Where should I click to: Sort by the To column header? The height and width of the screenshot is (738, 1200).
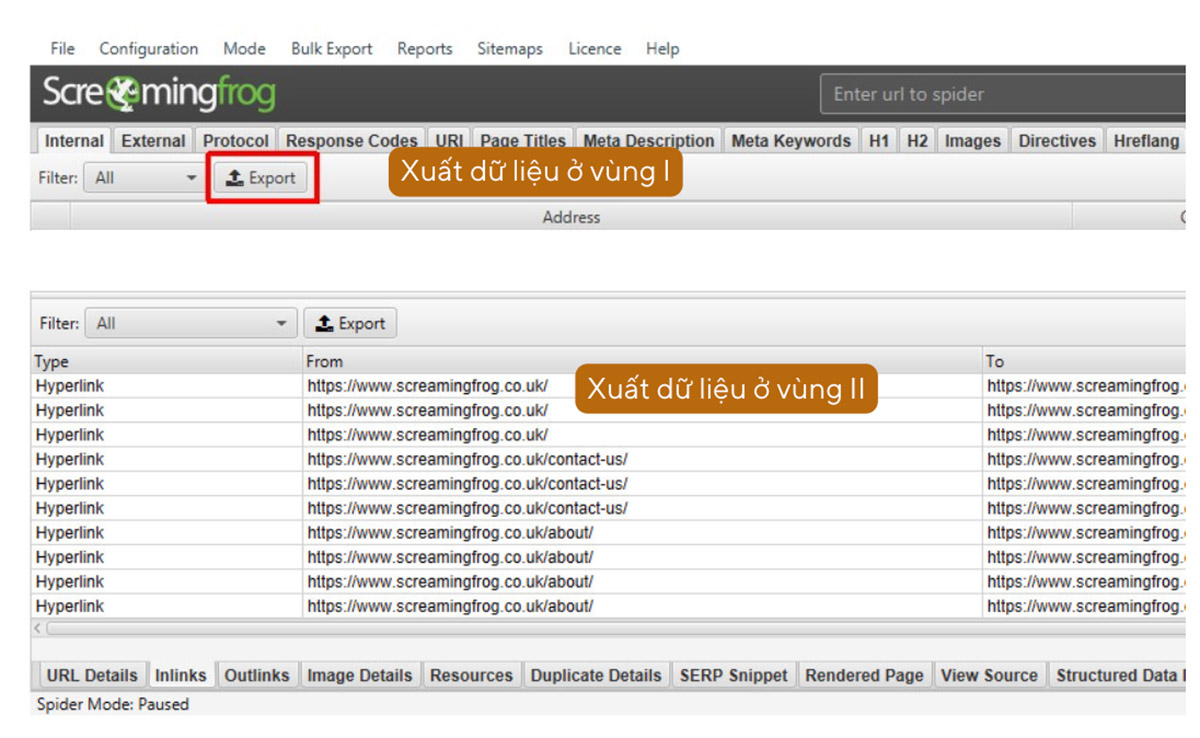1084,361
